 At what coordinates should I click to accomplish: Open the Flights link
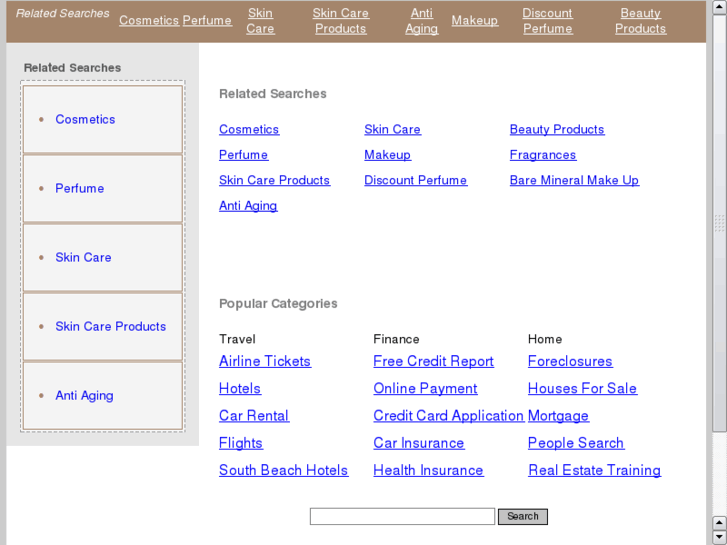241,443
